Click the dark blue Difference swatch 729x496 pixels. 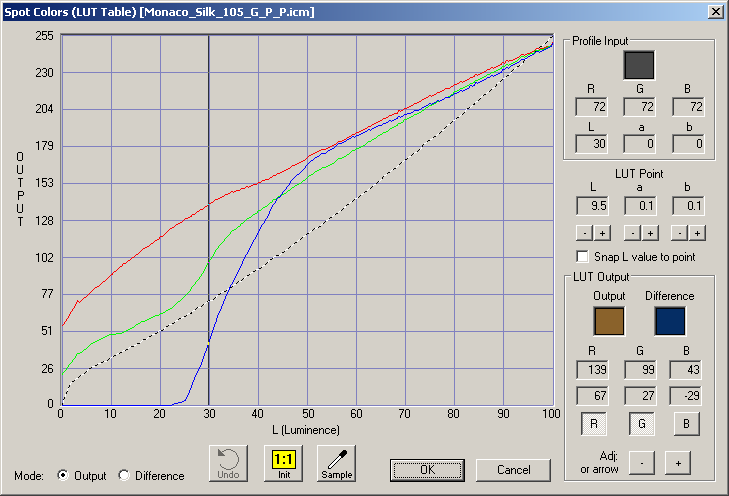click(x=670, y=321)
